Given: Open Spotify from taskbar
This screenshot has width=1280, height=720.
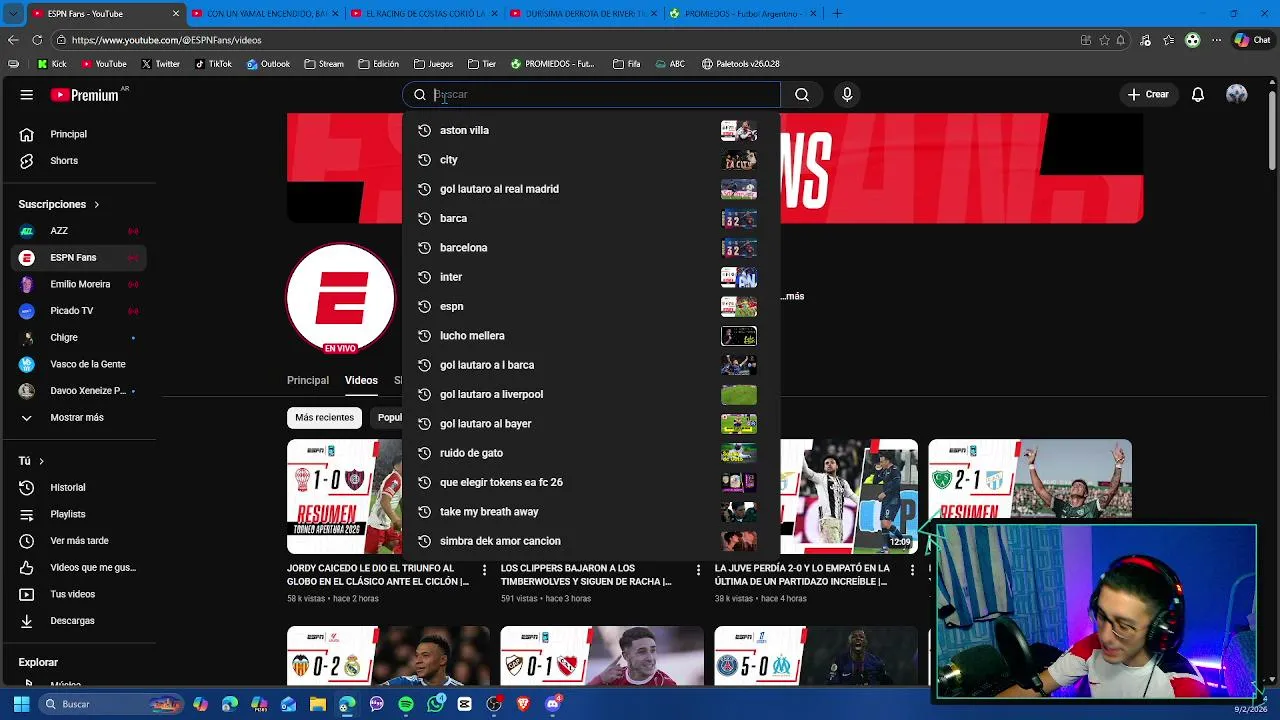Looking at the screenshot, I should [x=406, y=705].
